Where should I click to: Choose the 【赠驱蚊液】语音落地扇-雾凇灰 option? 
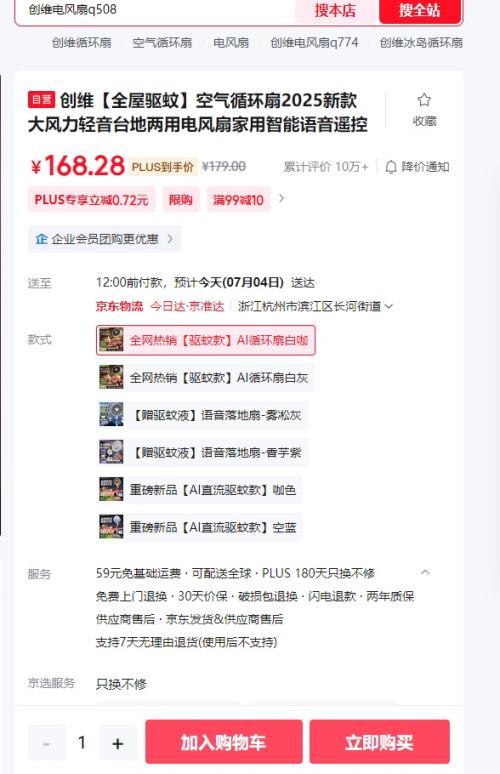(202, 415)
